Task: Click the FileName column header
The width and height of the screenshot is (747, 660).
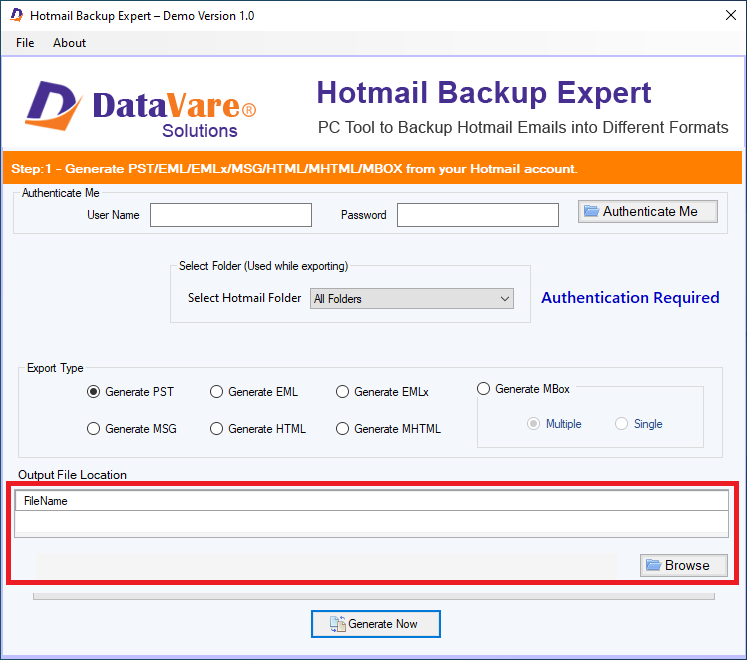Action: [371, 501]
